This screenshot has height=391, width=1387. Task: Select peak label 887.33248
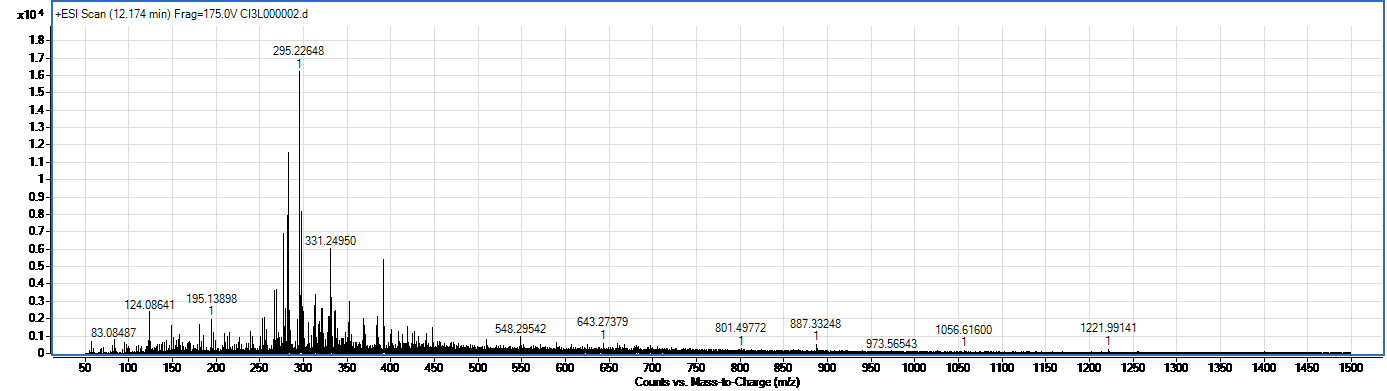click(816, 324)
